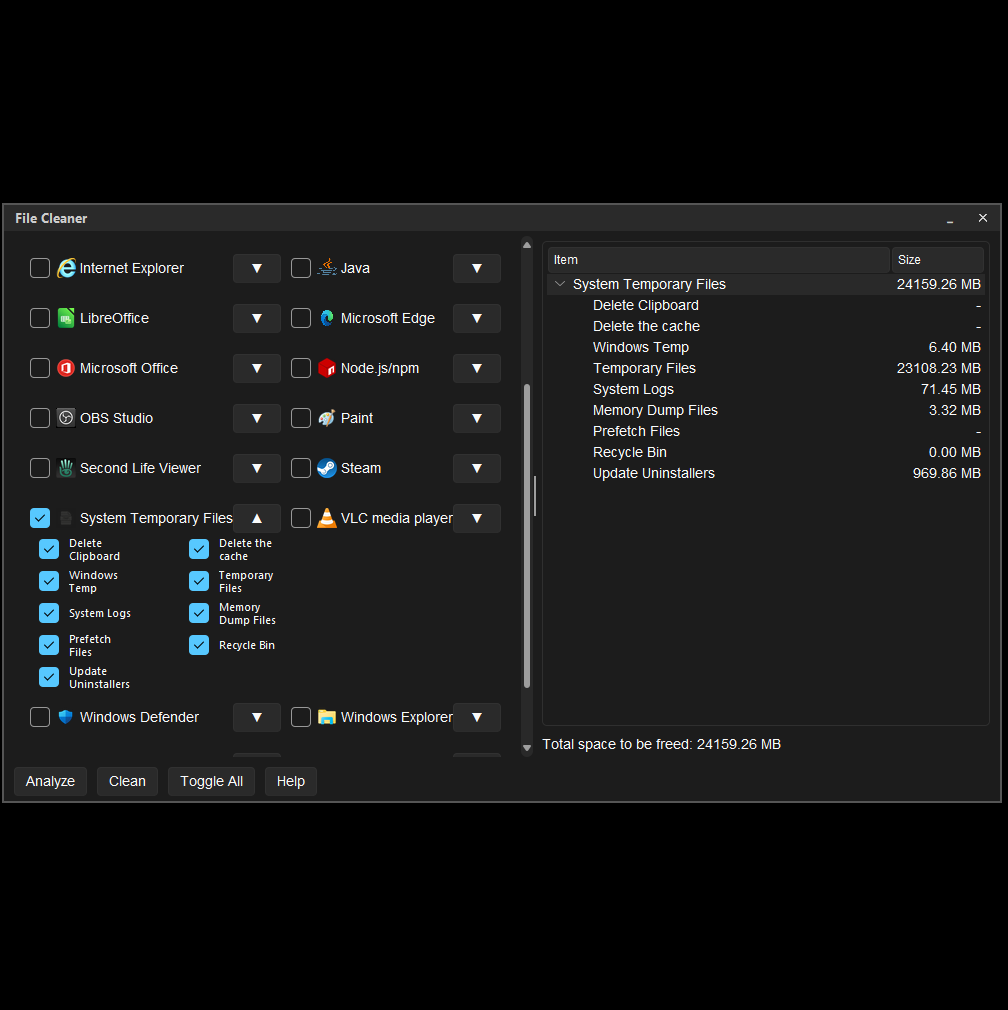Screen dimensions: 1008x1010
Task: Click the Java coffee cup icon
Action: 327,267
